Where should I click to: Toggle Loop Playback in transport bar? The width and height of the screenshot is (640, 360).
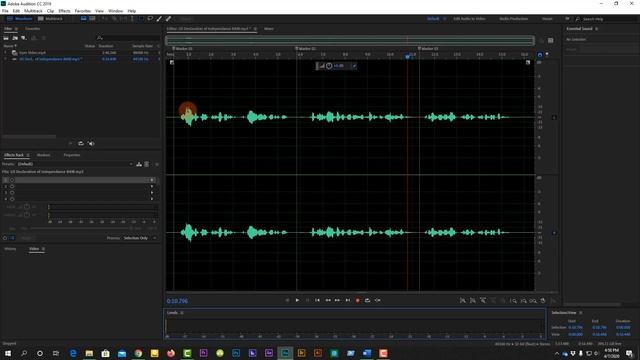367,300
